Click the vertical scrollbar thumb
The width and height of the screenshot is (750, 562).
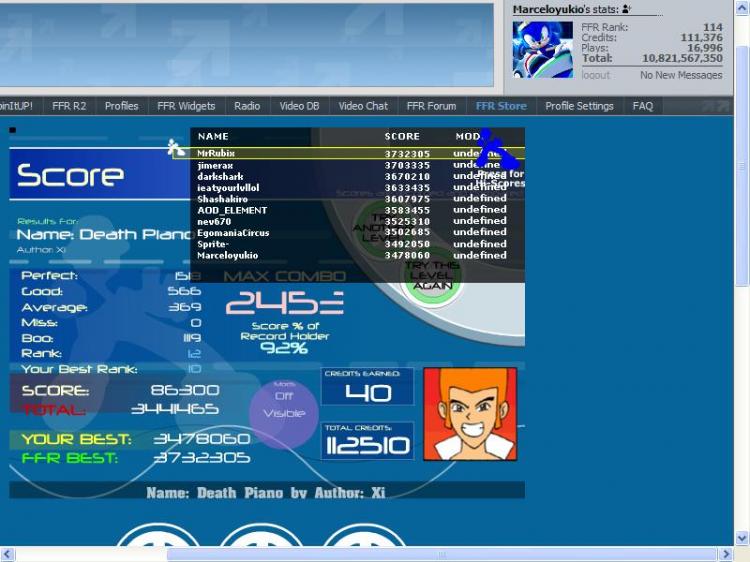point(742,165)
